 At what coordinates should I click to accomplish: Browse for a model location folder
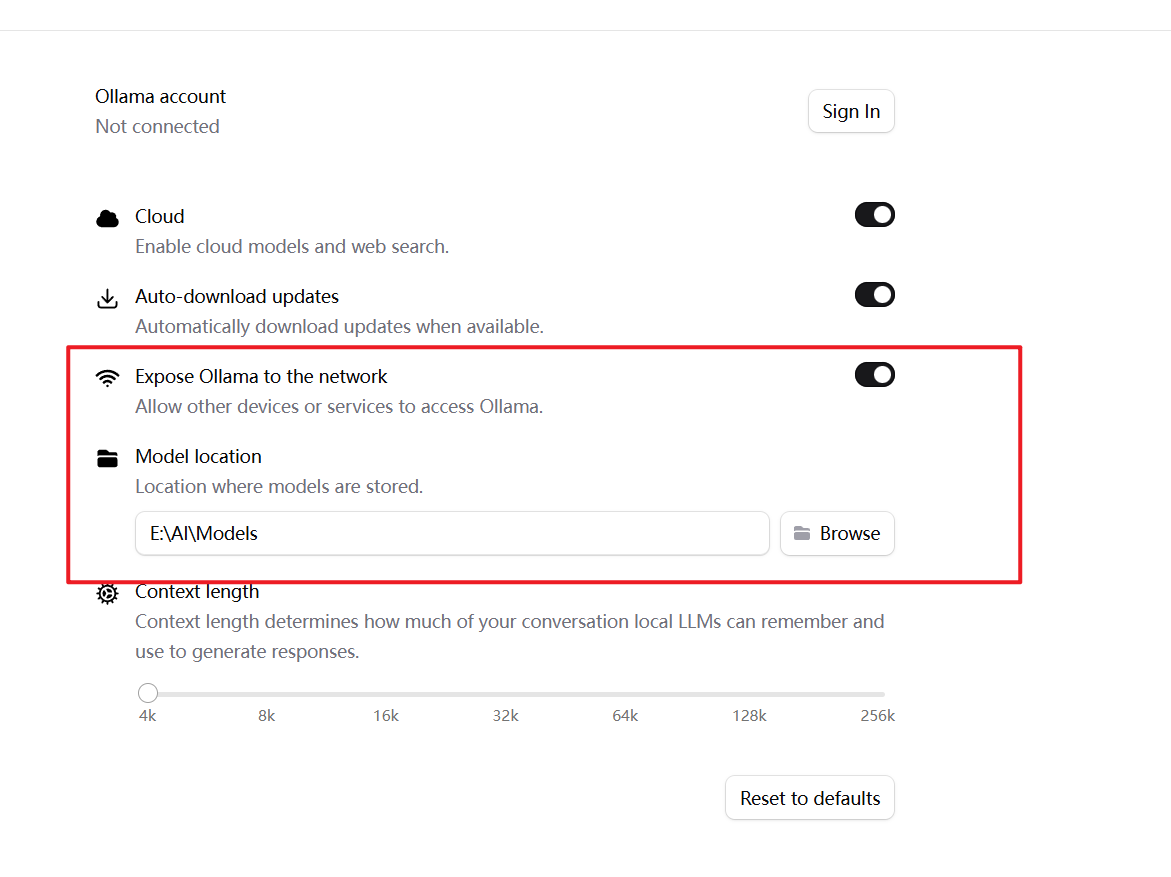click(837, 533)
